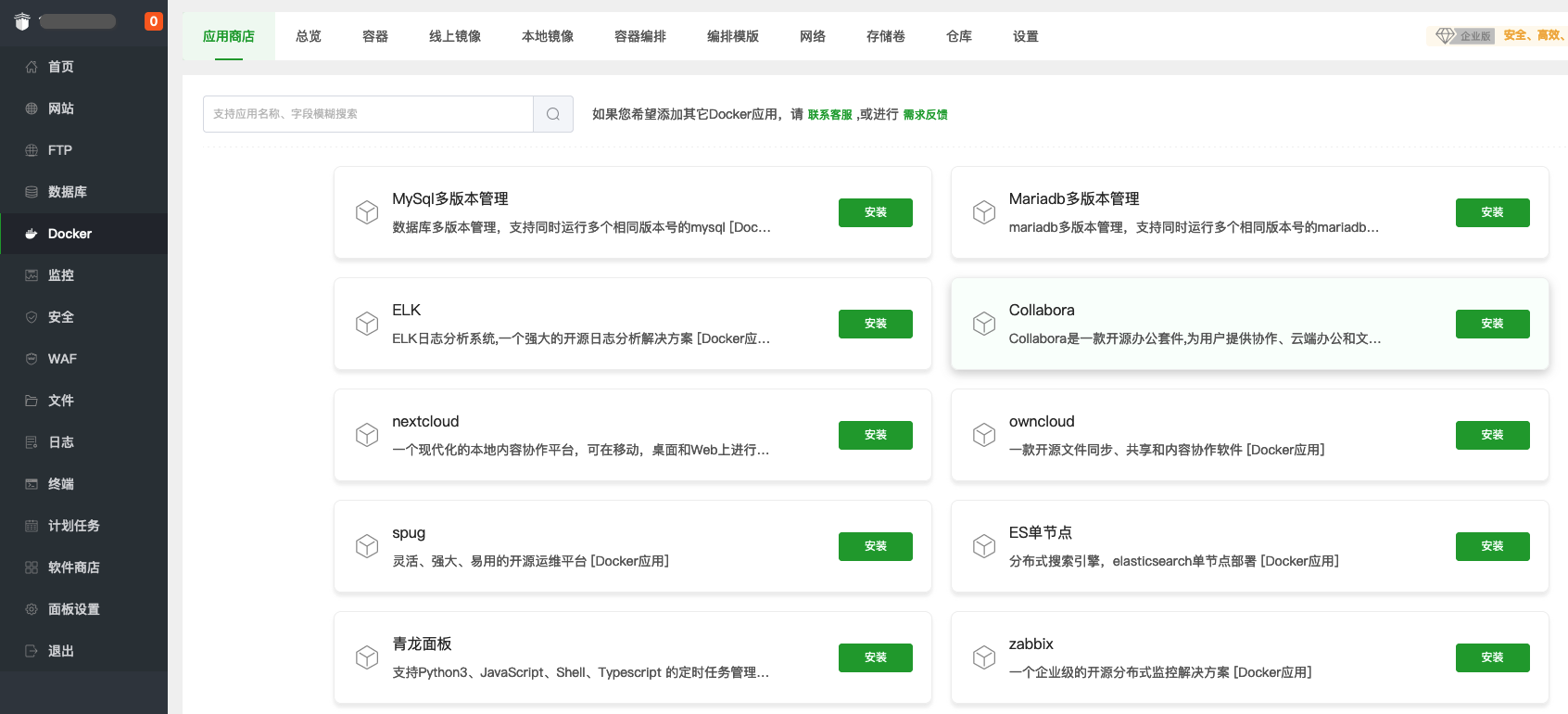Screen dimensions: 1568x714
Task: Open the 线上镜像 tab
Action: pos(455,36)
